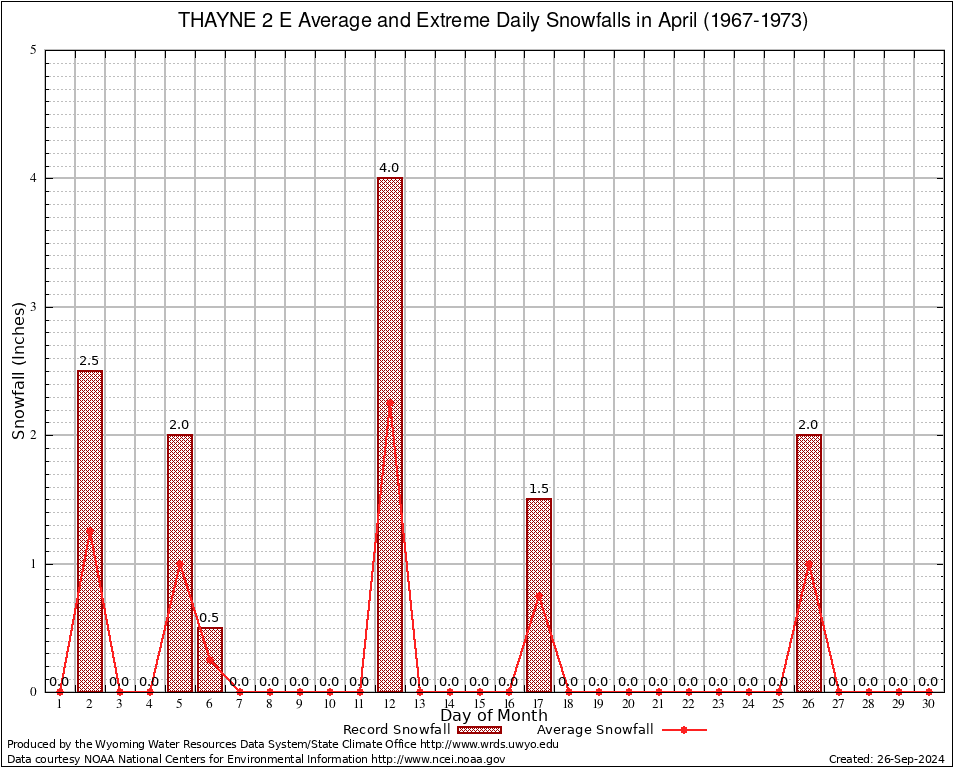The height and width of the screenshot is (768, 954).
Task: Click the Record Snowfall legend swatch
Action: click(480, 730)
